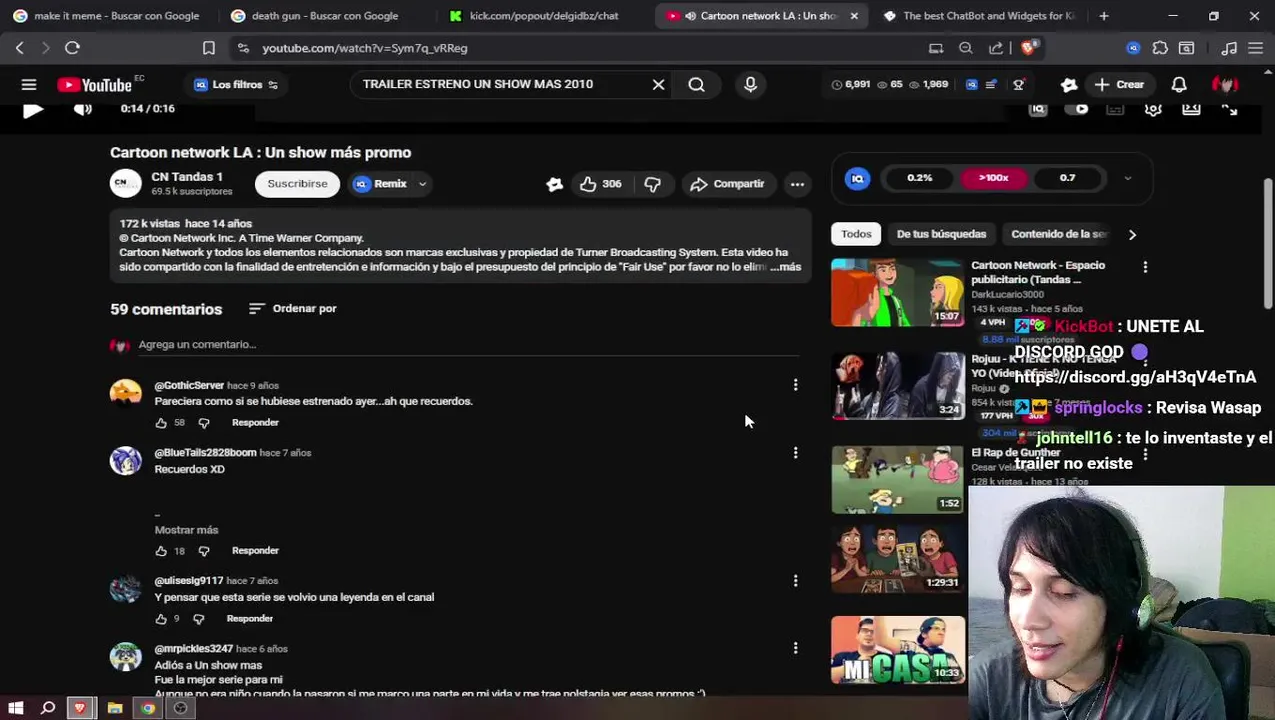Open the CN Tandas 1 channel avatar

coord(125,184)
